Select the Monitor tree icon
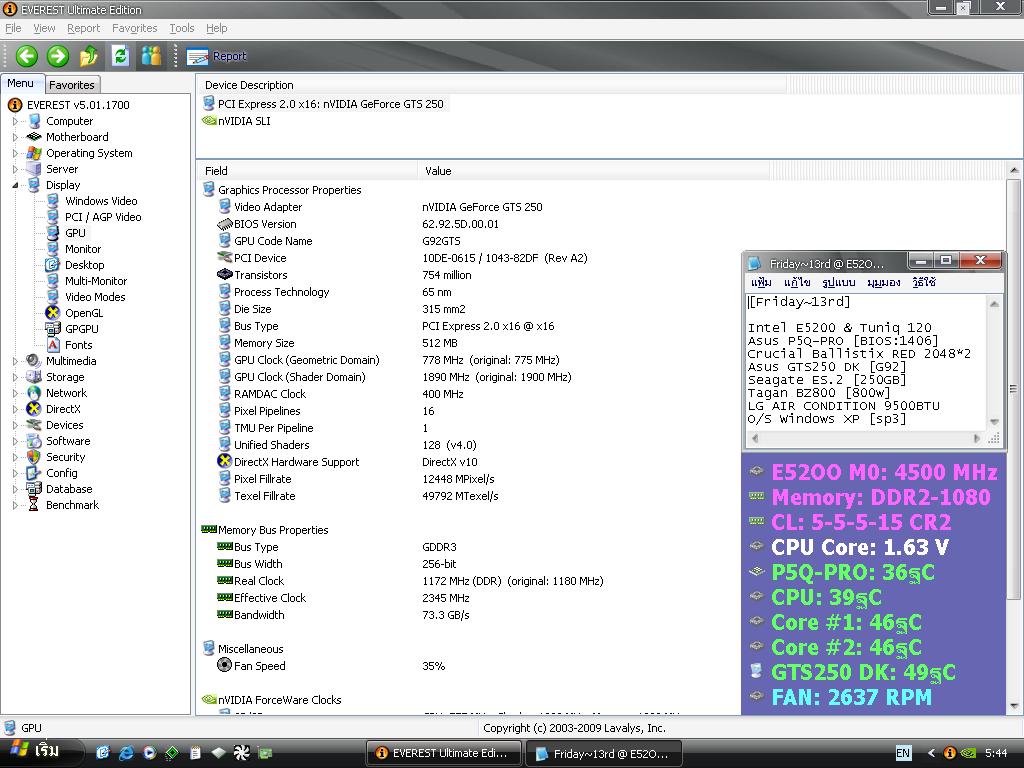The height and width of the screenshot is (768, 1024). coord(53,249)
